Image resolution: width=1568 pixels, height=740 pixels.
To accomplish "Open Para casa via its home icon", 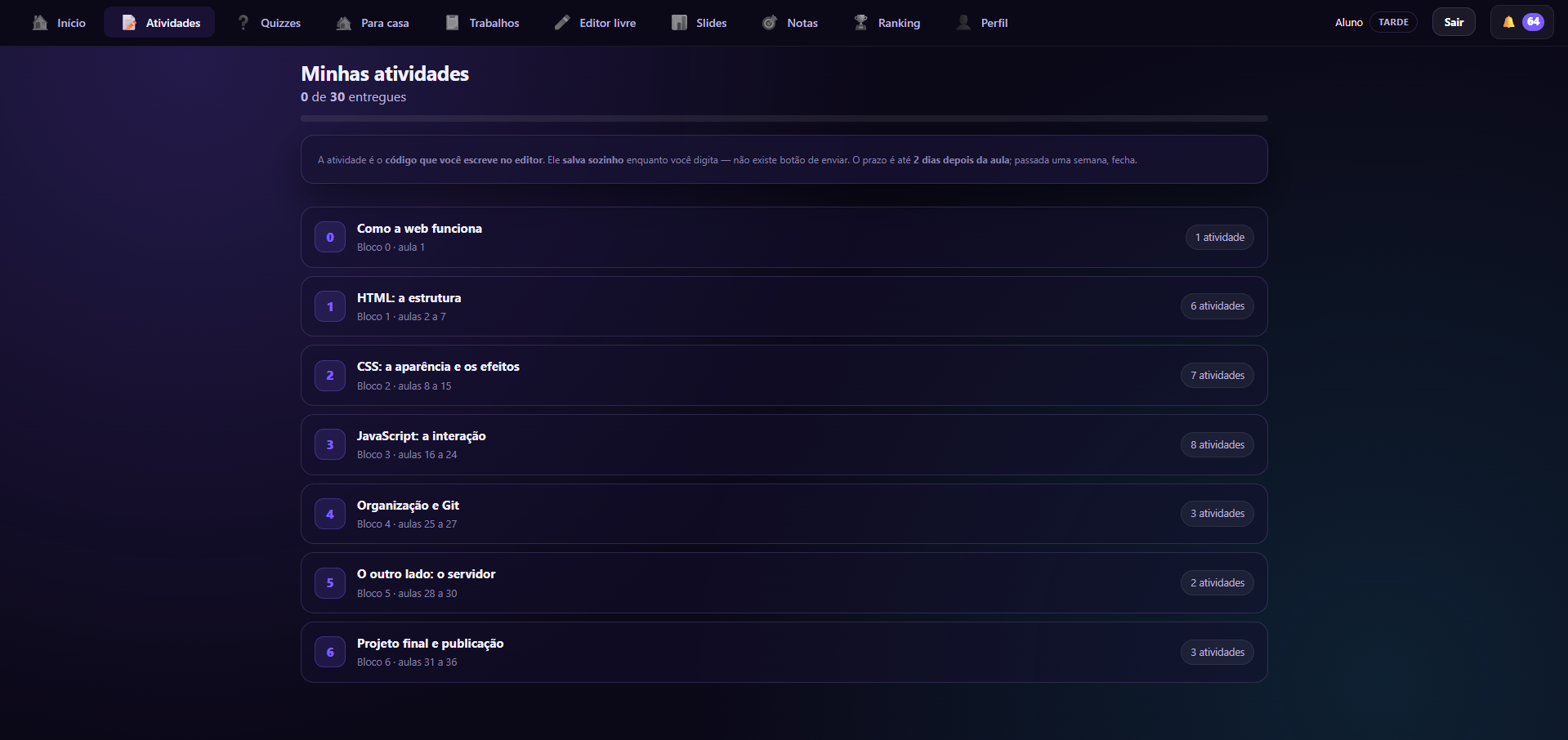I will pos(344,23).
